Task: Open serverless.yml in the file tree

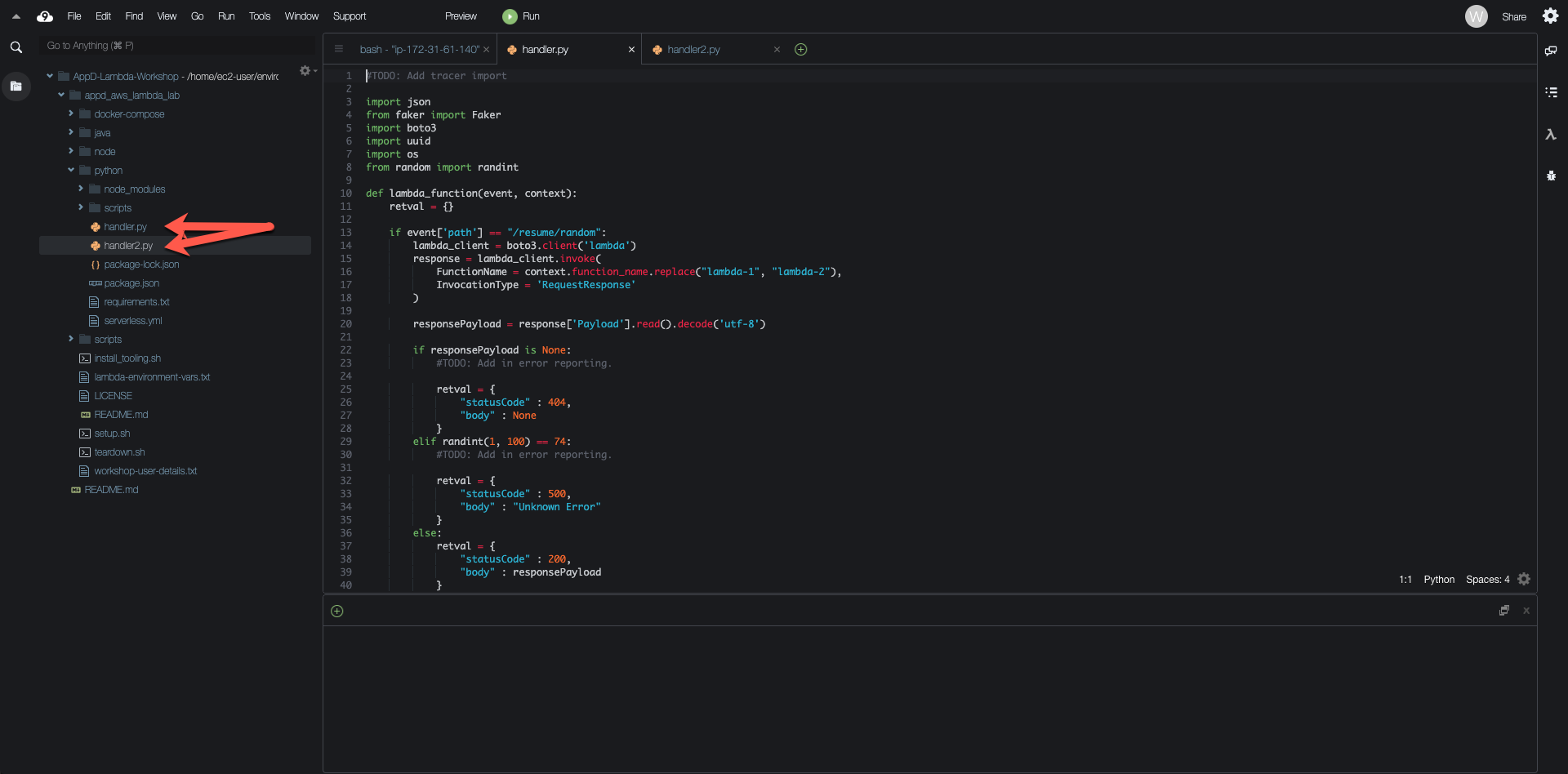Action: coord(132,321)
